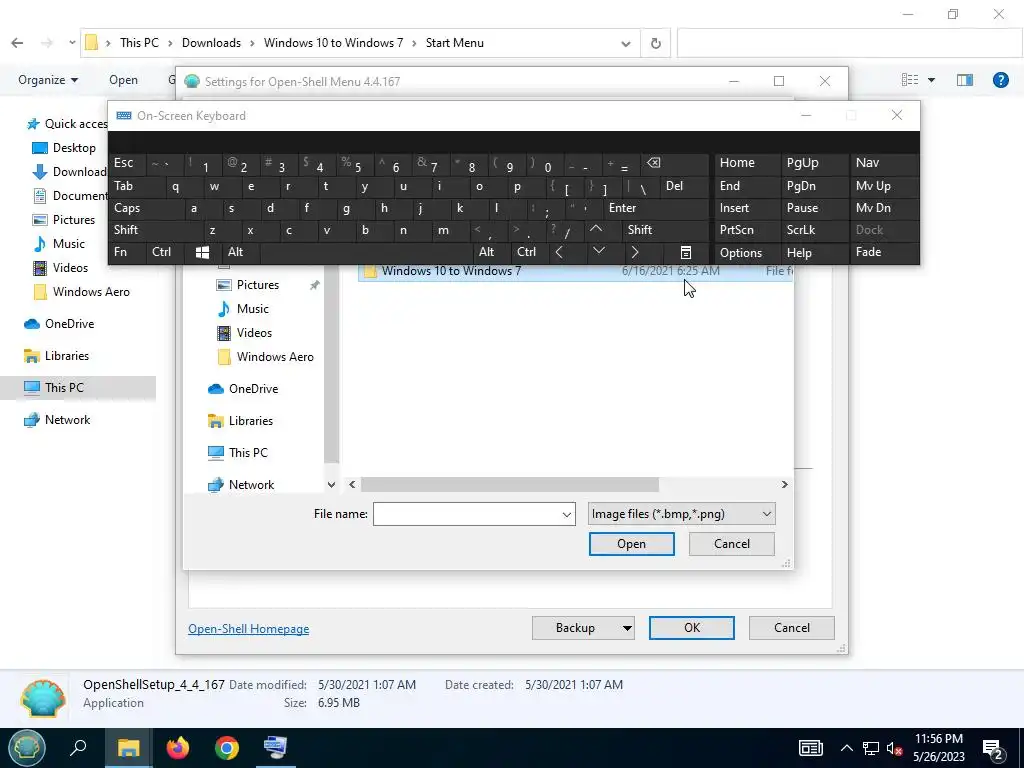Viewport: 1024px width, 768px height.
Task: Tap the down arrow key on keyboard
Action: coord(598,251)
